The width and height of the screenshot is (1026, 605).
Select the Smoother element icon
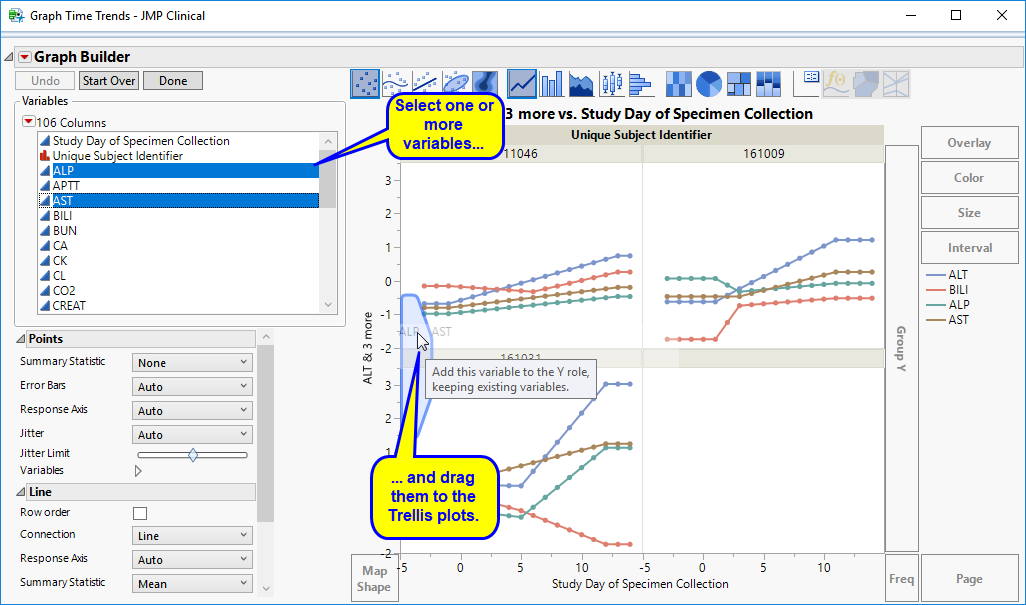point(396,83)
